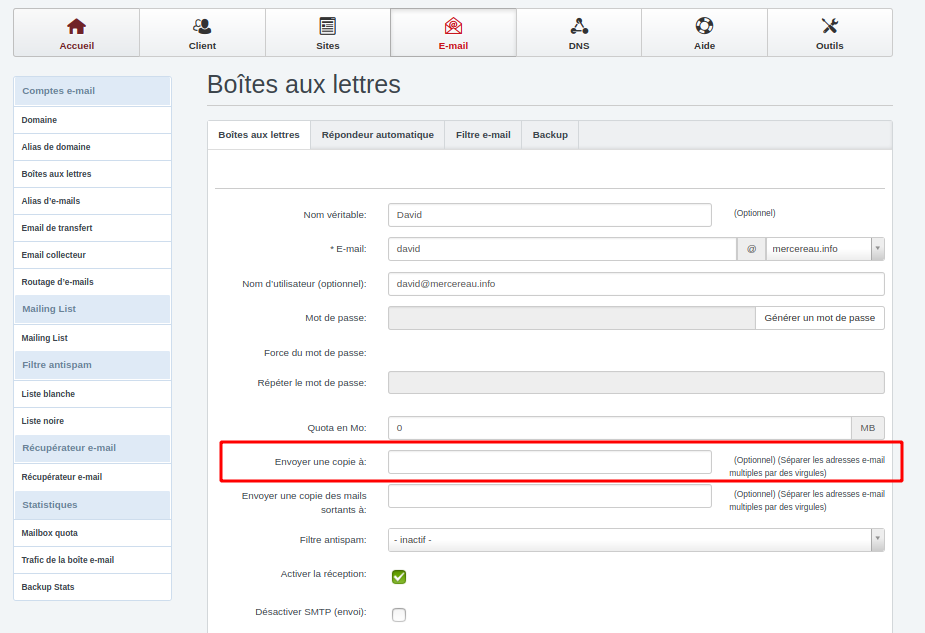Enable the Désactiver SMTP (envoi) checkbox
The height and width of the screenshot is (633, 925).
(x=399, y=614)
